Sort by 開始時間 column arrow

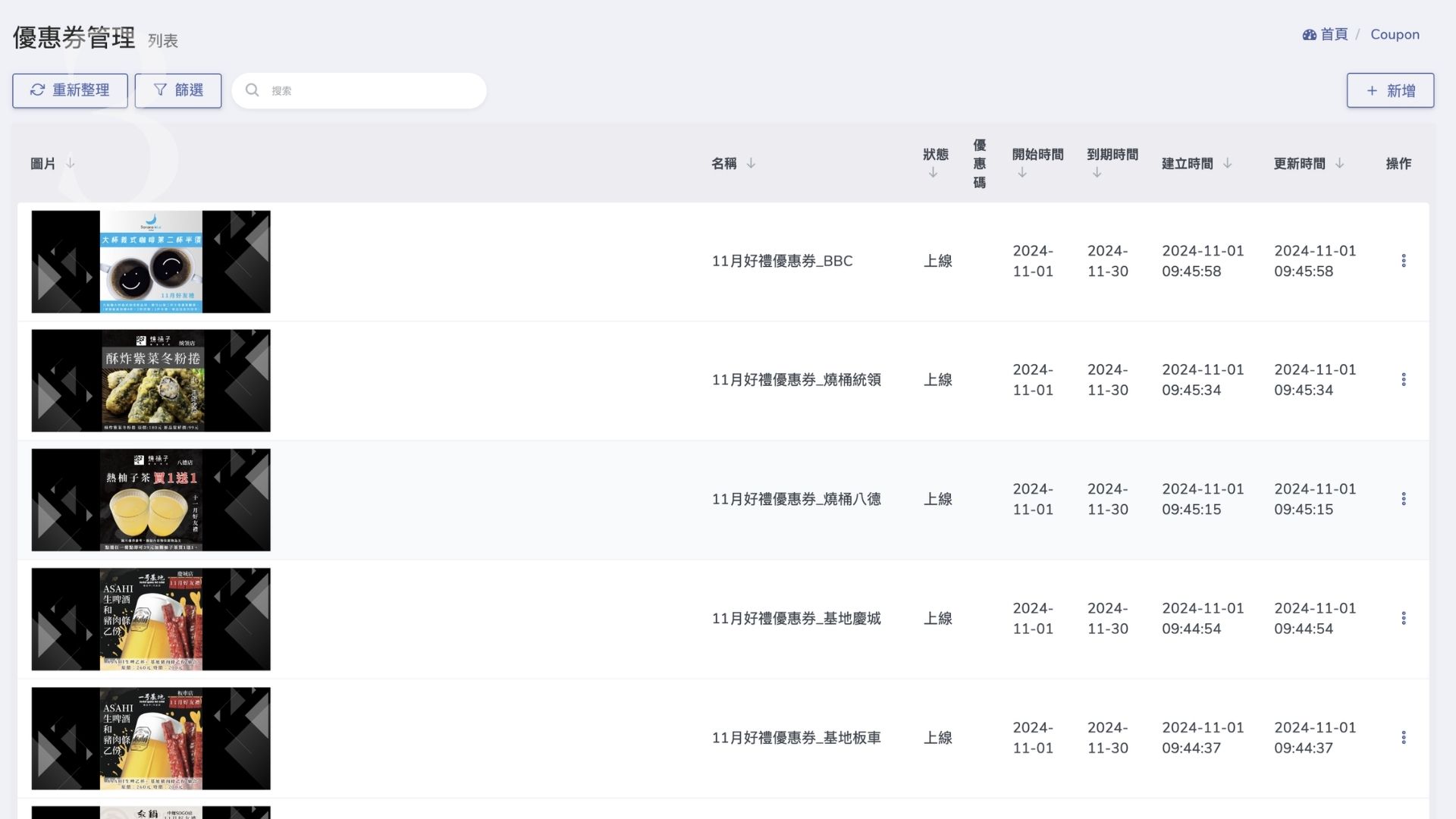point(1022,173)
